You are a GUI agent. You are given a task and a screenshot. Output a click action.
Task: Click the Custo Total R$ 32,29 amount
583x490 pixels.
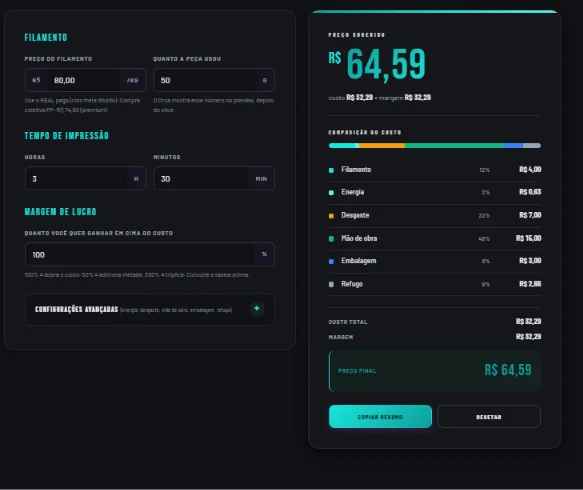point(528,321)
